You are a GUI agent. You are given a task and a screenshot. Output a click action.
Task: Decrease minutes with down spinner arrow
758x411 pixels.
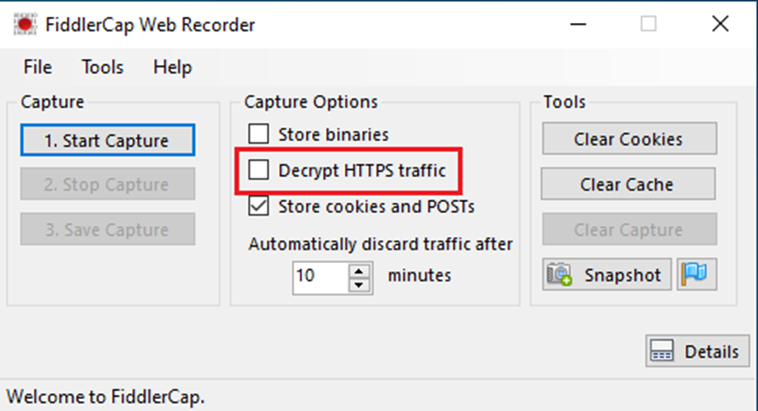tap(359, 285)
